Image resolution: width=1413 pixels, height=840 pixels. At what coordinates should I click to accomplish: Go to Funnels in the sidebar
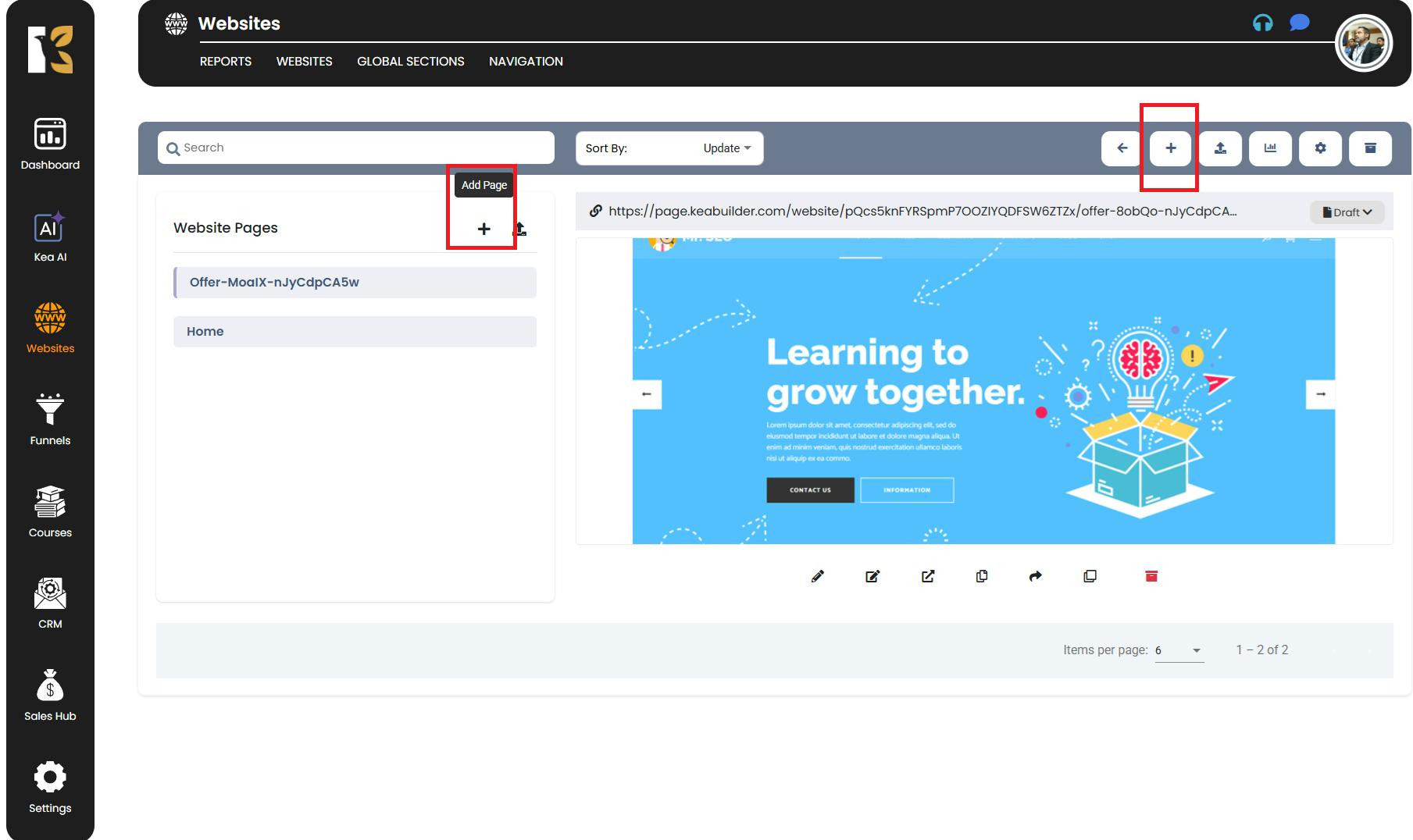pyautogui.click(x=50, y=419)
